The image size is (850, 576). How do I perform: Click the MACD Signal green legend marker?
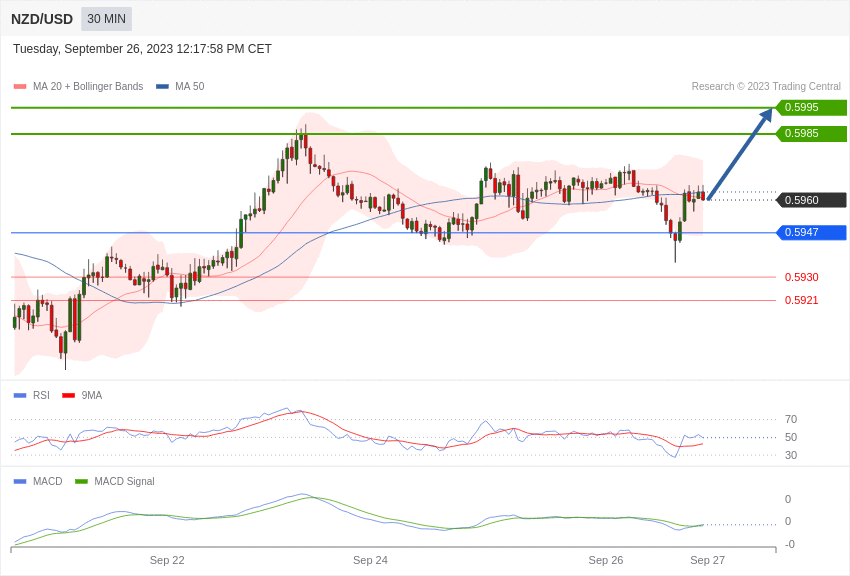click(x=81, y=482)
